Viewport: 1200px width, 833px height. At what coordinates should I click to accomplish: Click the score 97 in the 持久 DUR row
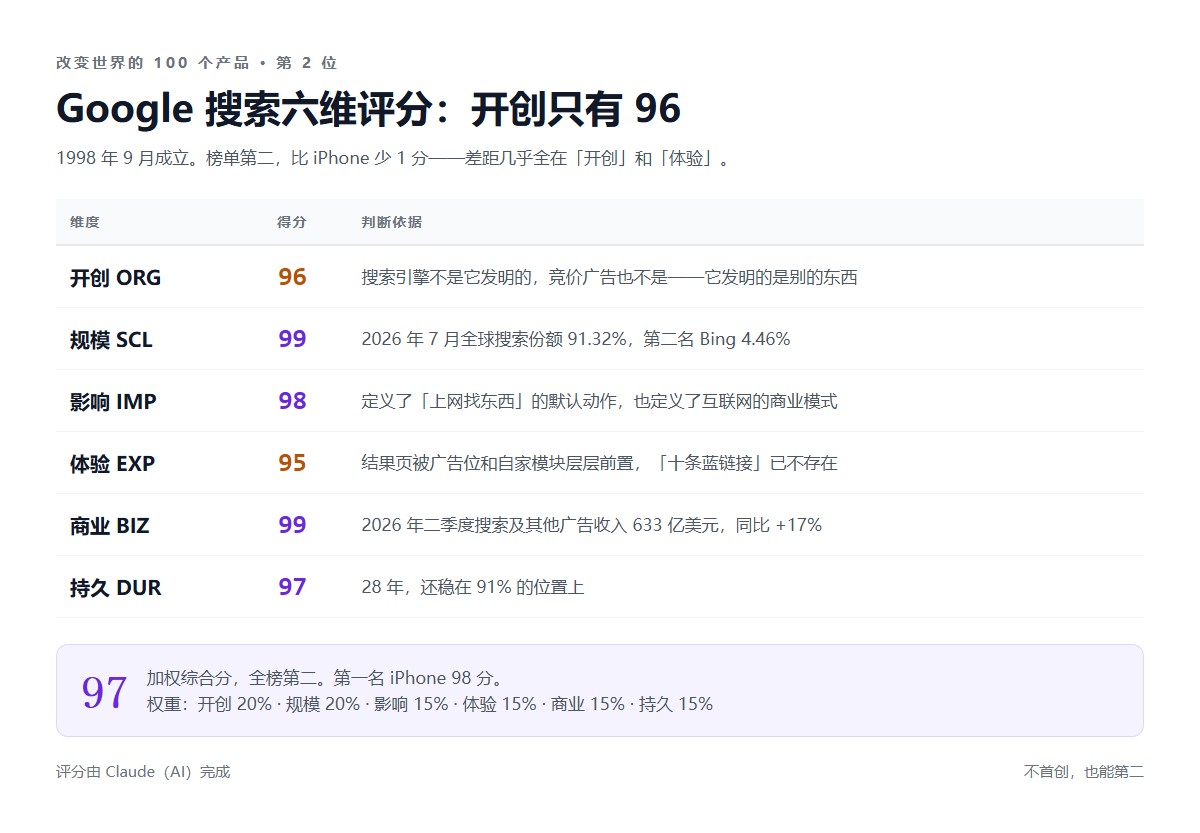tap(292, 587)
